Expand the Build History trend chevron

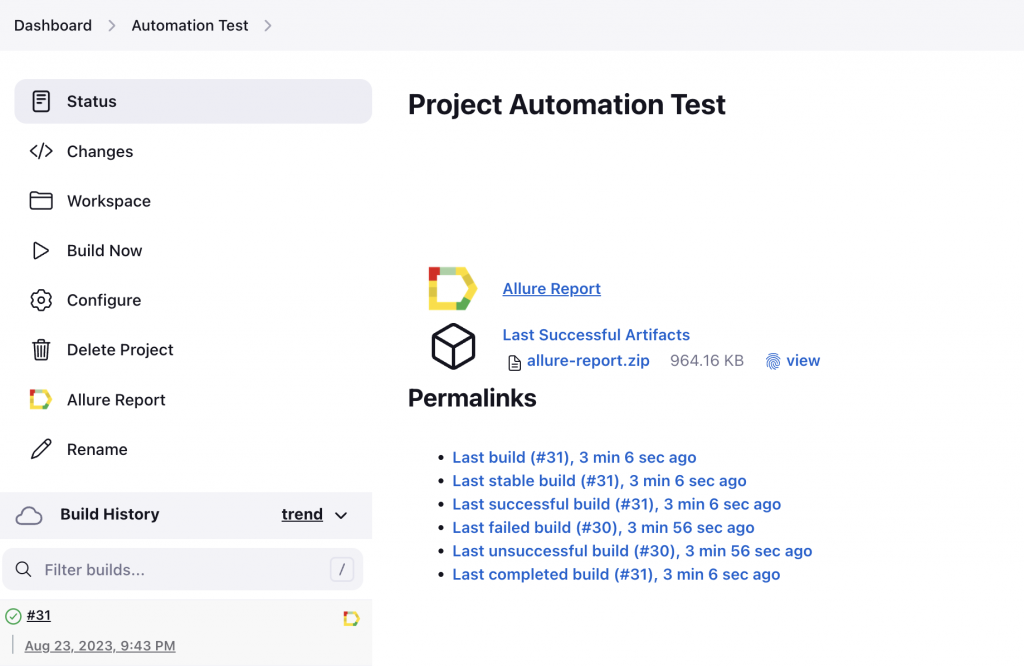coord(341,515)
